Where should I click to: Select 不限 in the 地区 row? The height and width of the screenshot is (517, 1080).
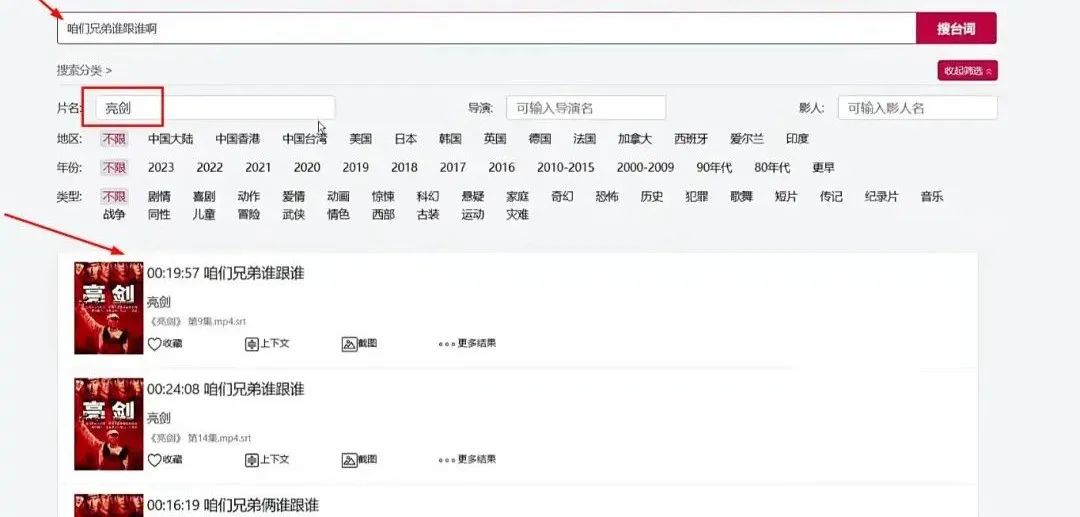coord(114,138)
